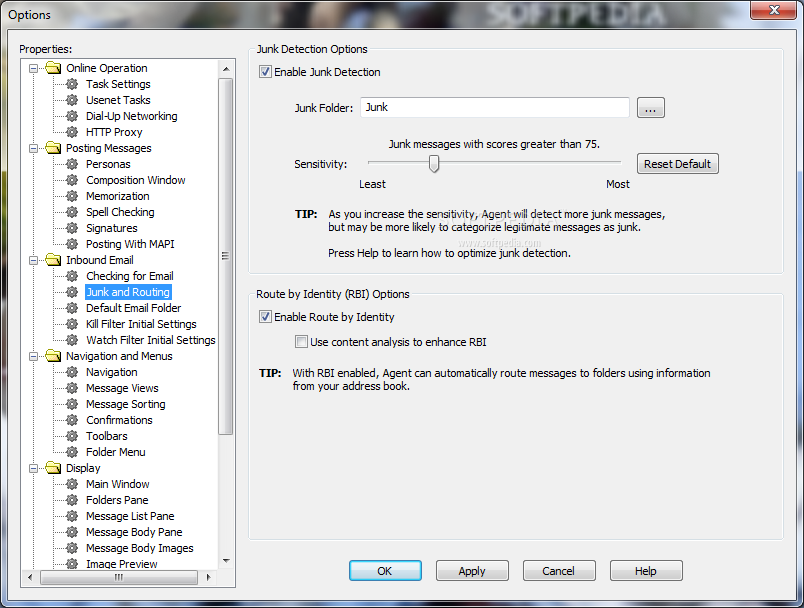Click the gear icon next to Confirmations
The image size is (804, 608).
coord(72,420)
